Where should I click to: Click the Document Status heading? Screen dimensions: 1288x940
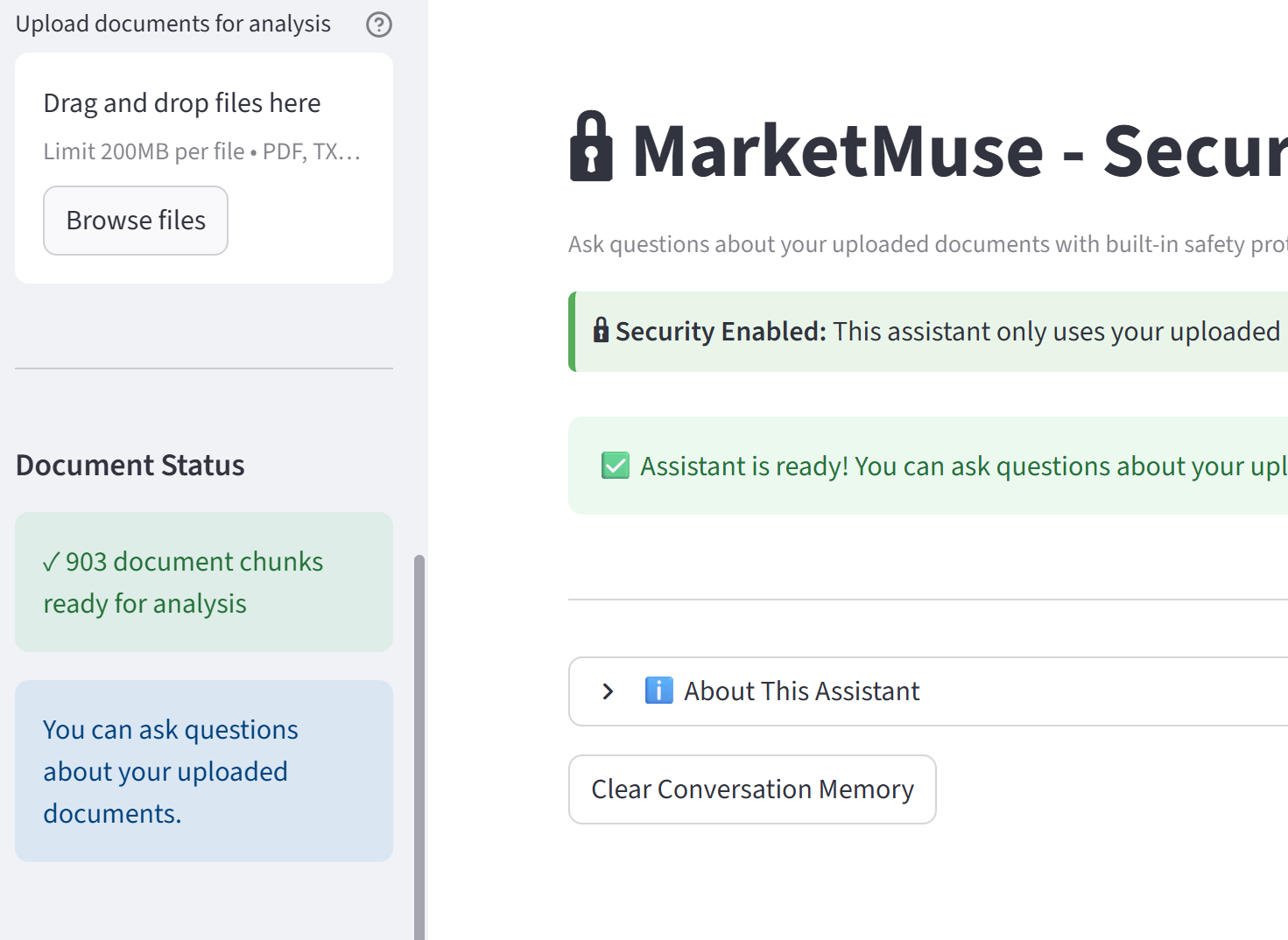[130, 466]
